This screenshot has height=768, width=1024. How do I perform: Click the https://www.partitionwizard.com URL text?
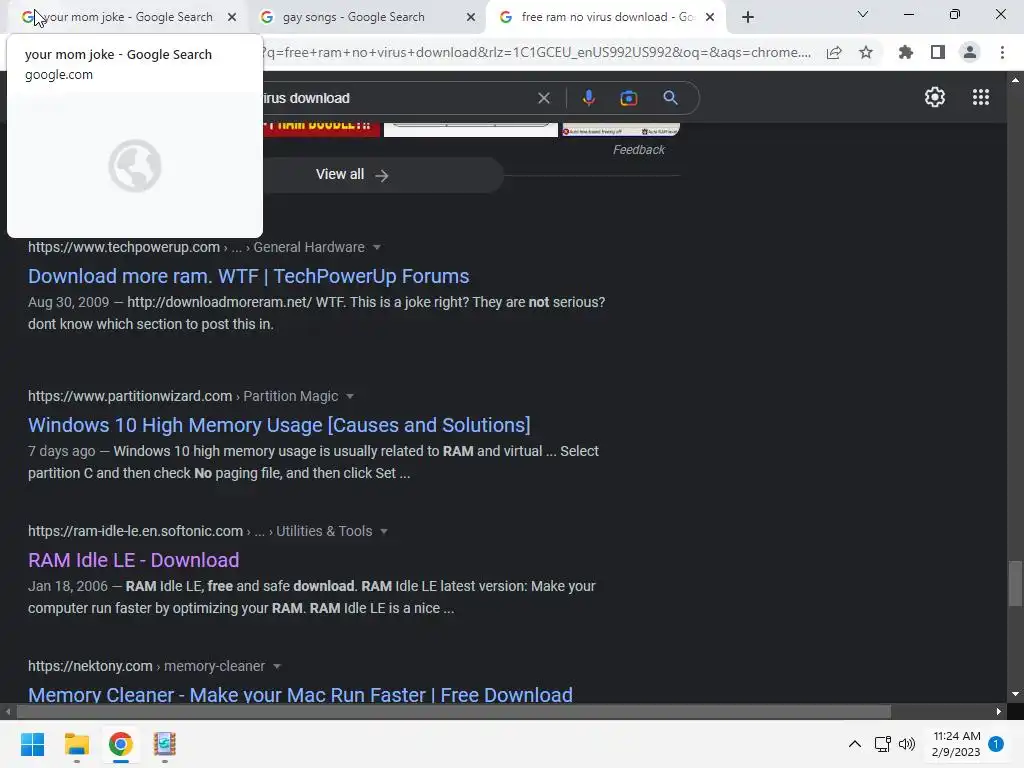tap(130, 396)
